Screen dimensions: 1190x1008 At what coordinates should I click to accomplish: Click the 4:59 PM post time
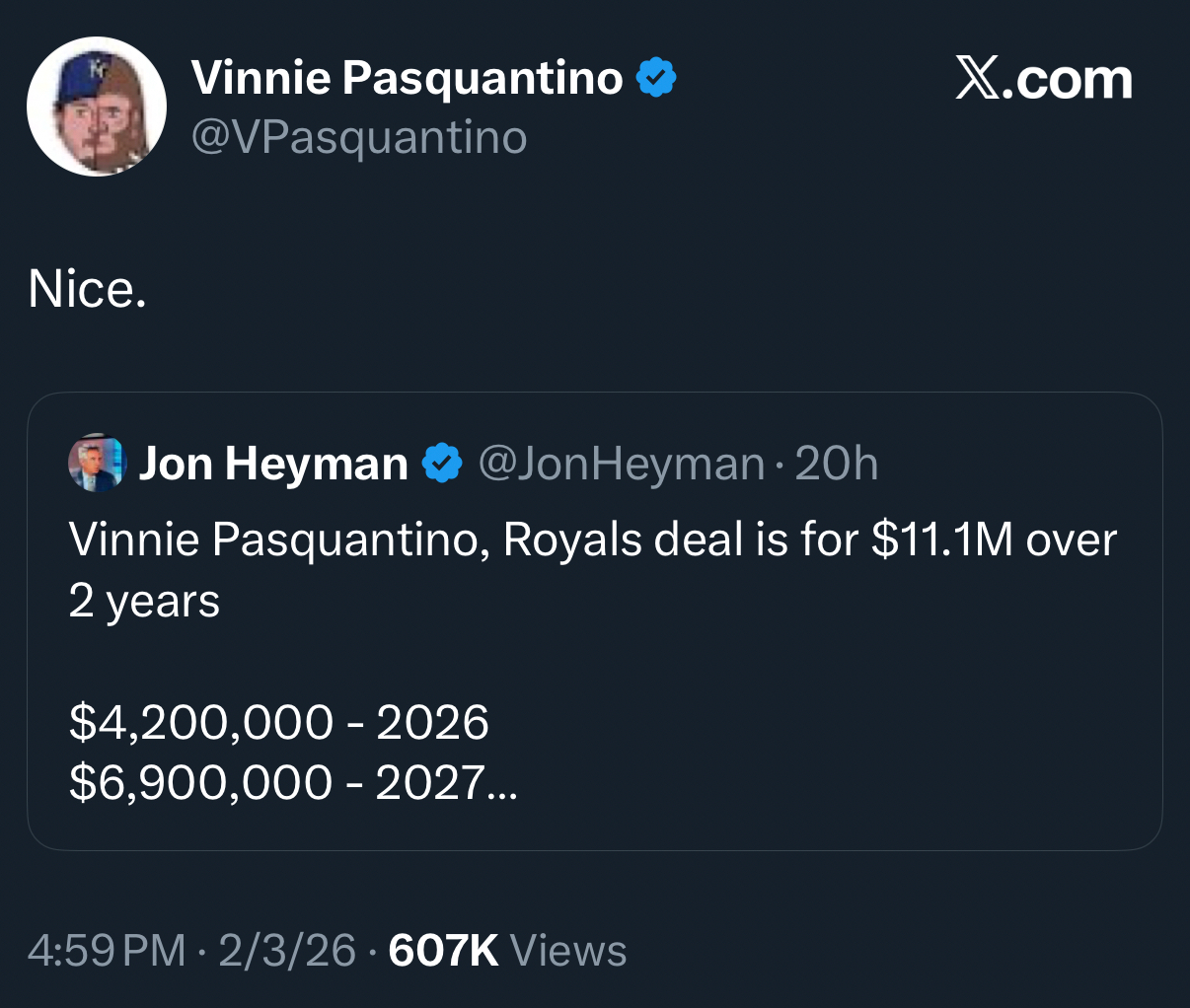pos(107,951)
